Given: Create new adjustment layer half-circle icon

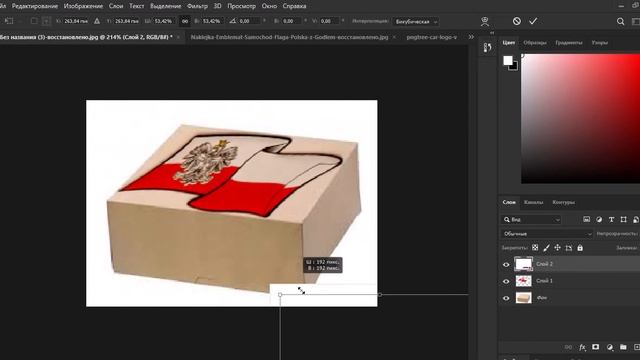Looking at the screenshot, I should pos(609,347).
